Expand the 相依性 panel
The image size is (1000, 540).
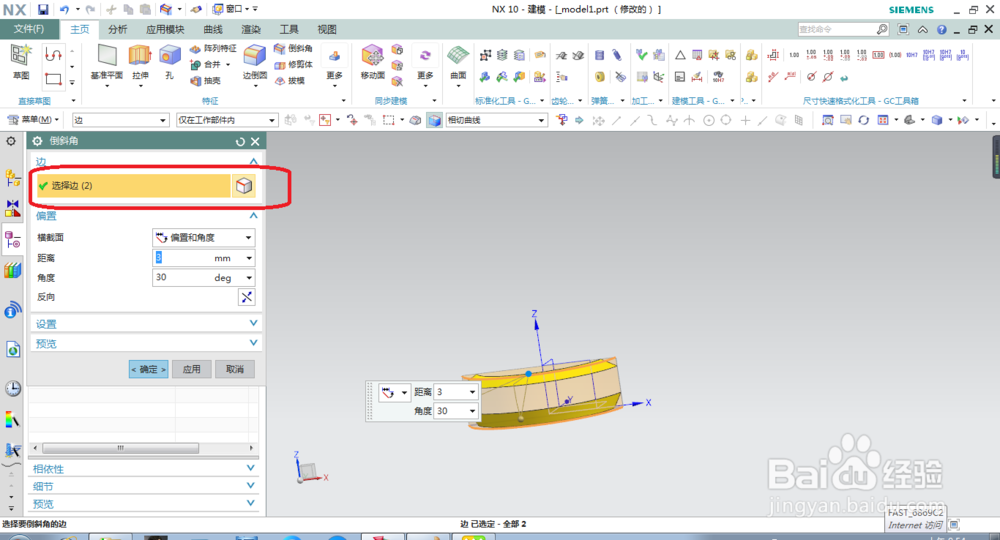(144, 469)
